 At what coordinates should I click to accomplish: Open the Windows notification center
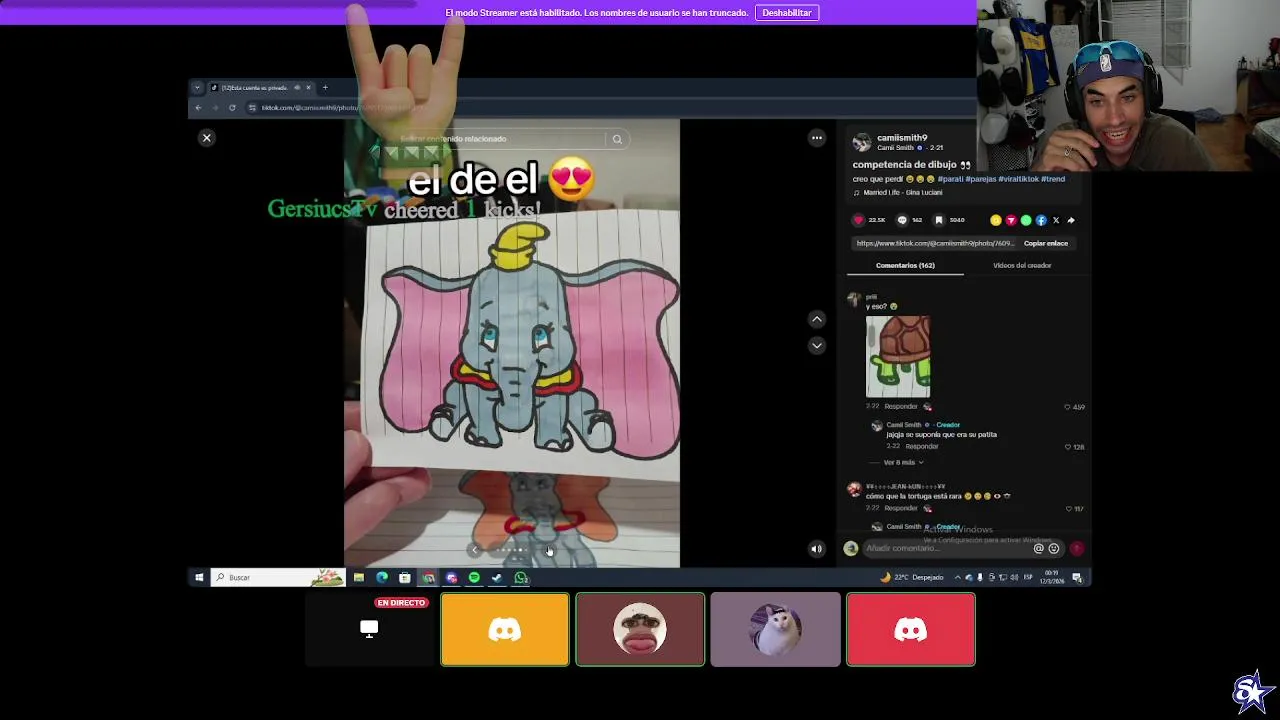coord(1077,577)
